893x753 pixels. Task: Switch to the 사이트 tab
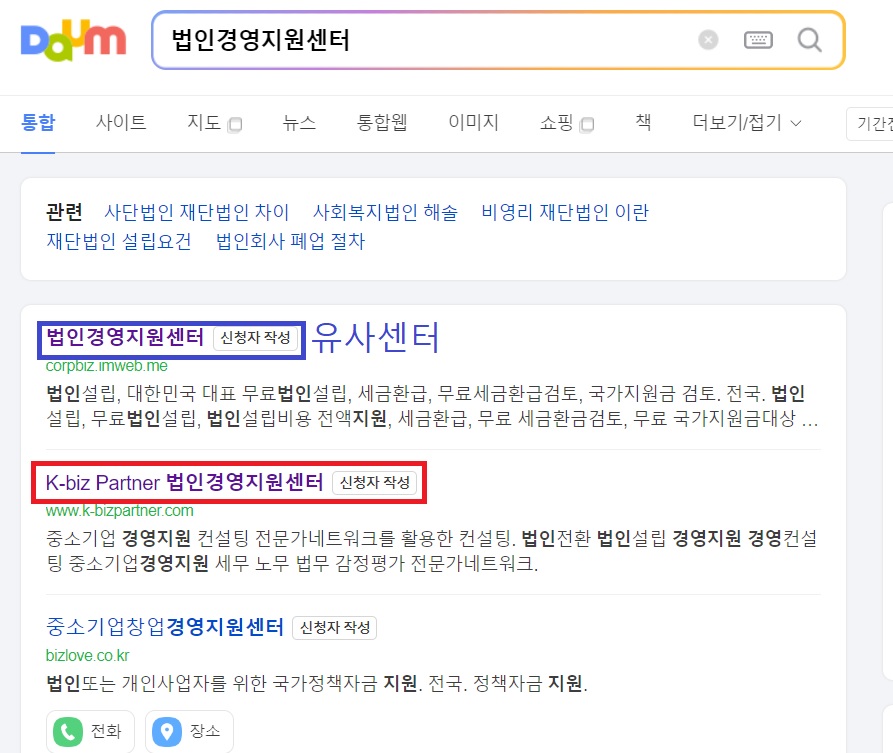[x=121, y=122]
